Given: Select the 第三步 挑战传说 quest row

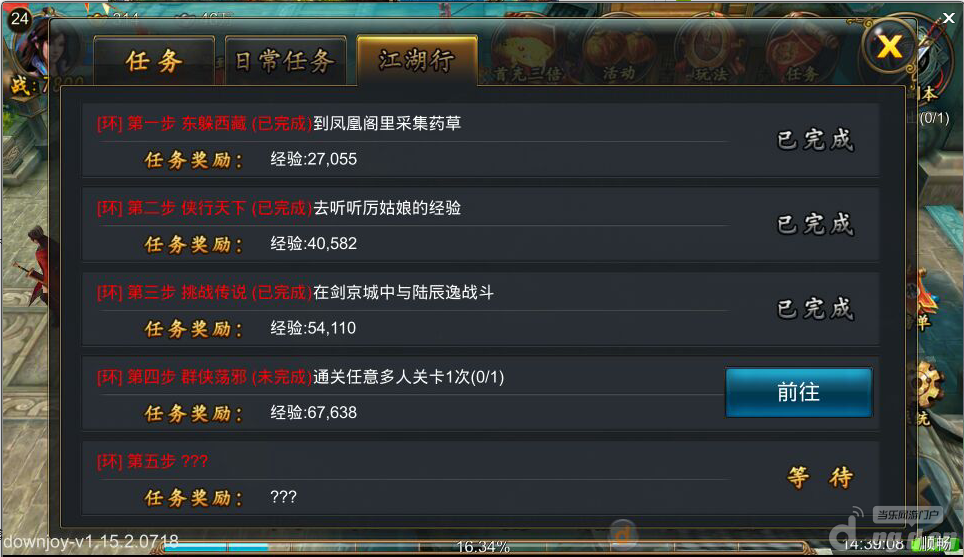Looking at the screenshot, I should (x=480, y=310).
